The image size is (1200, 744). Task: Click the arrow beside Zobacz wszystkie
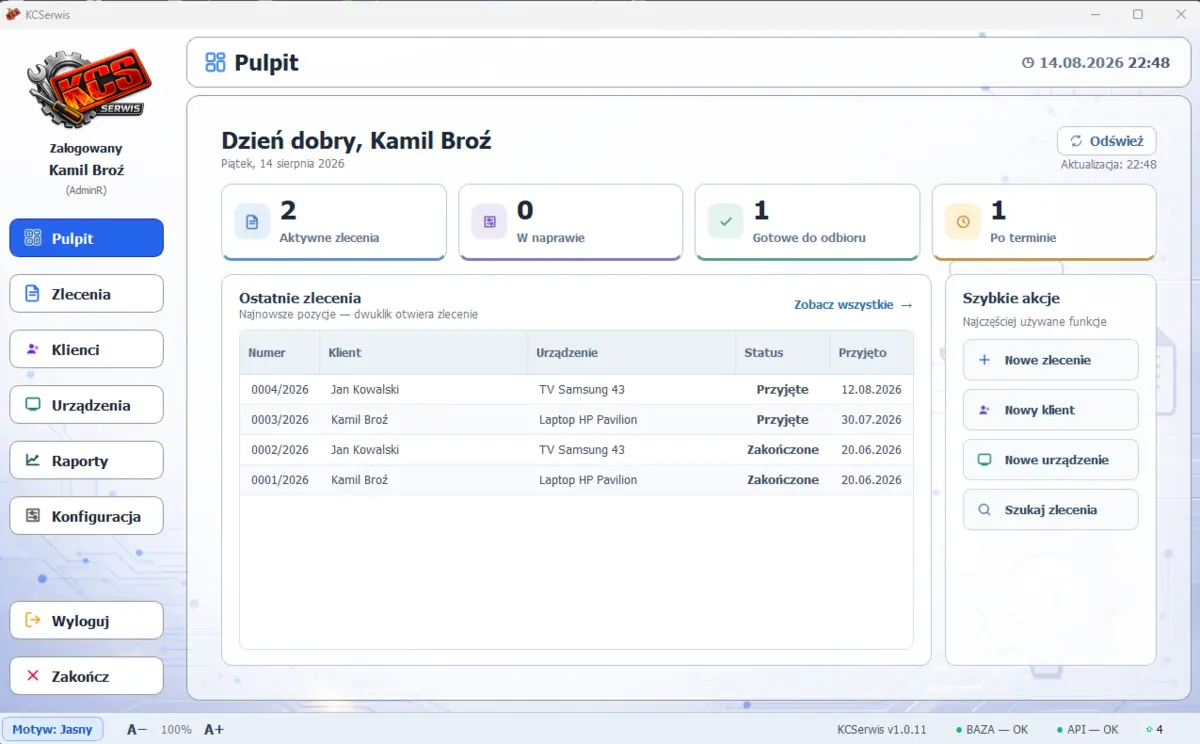(x=906, y=305)
